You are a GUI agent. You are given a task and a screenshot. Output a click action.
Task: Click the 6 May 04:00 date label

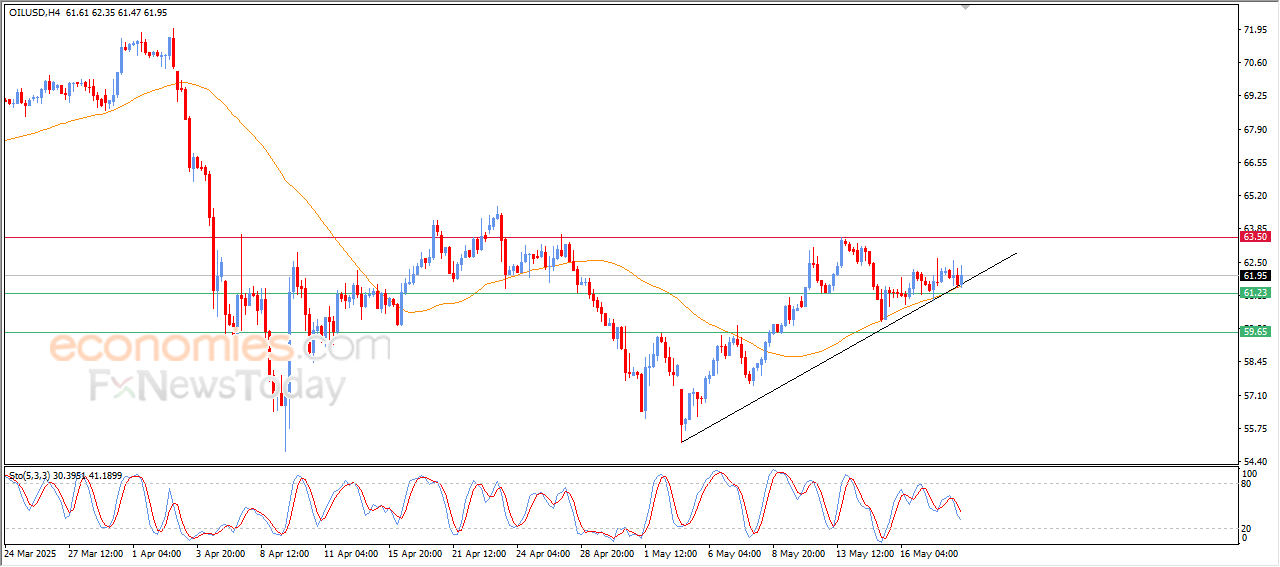pyautogui.click(x=736, y=552)
